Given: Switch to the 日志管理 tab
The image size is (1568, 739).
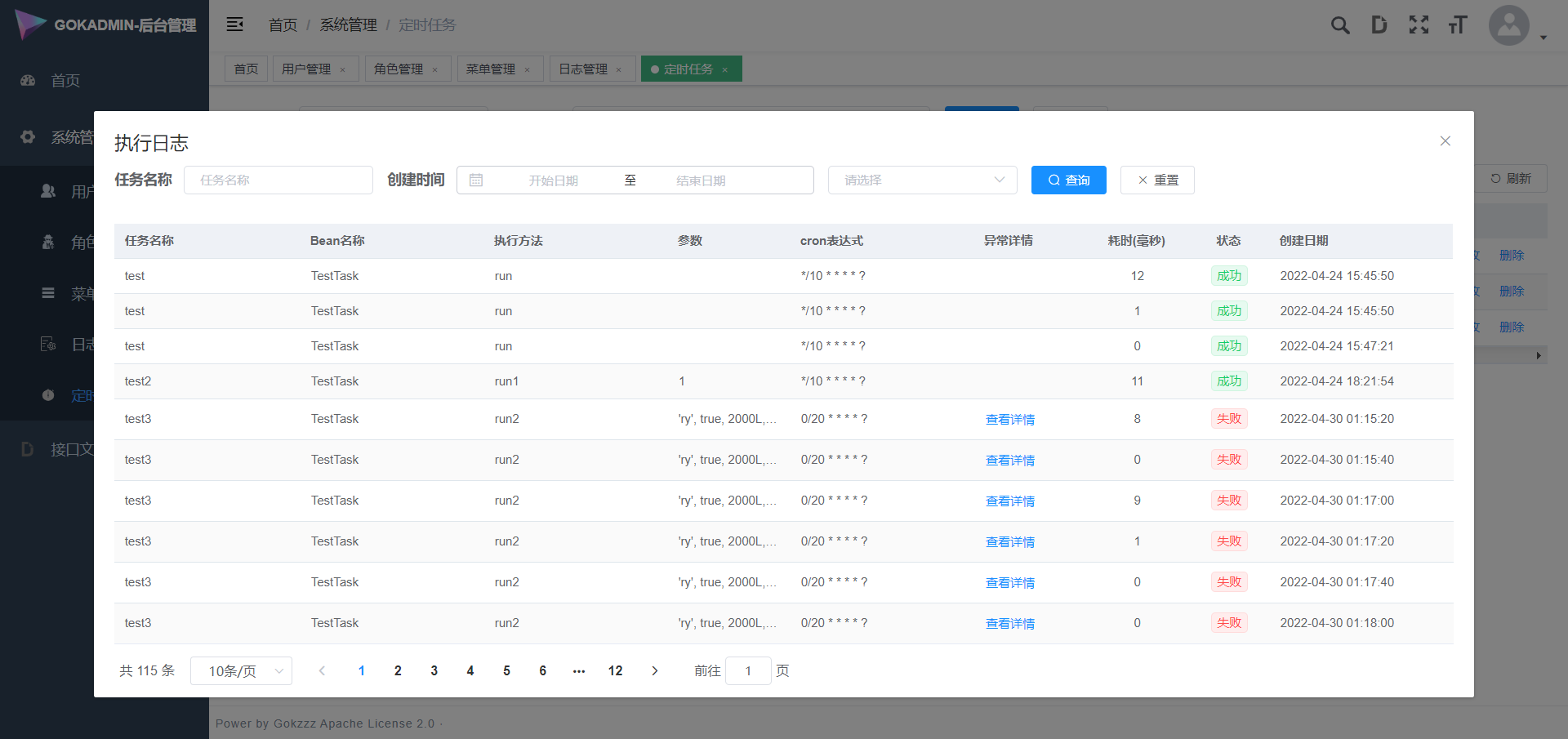Looking at the screenshot, I should (x=583, y=69).
